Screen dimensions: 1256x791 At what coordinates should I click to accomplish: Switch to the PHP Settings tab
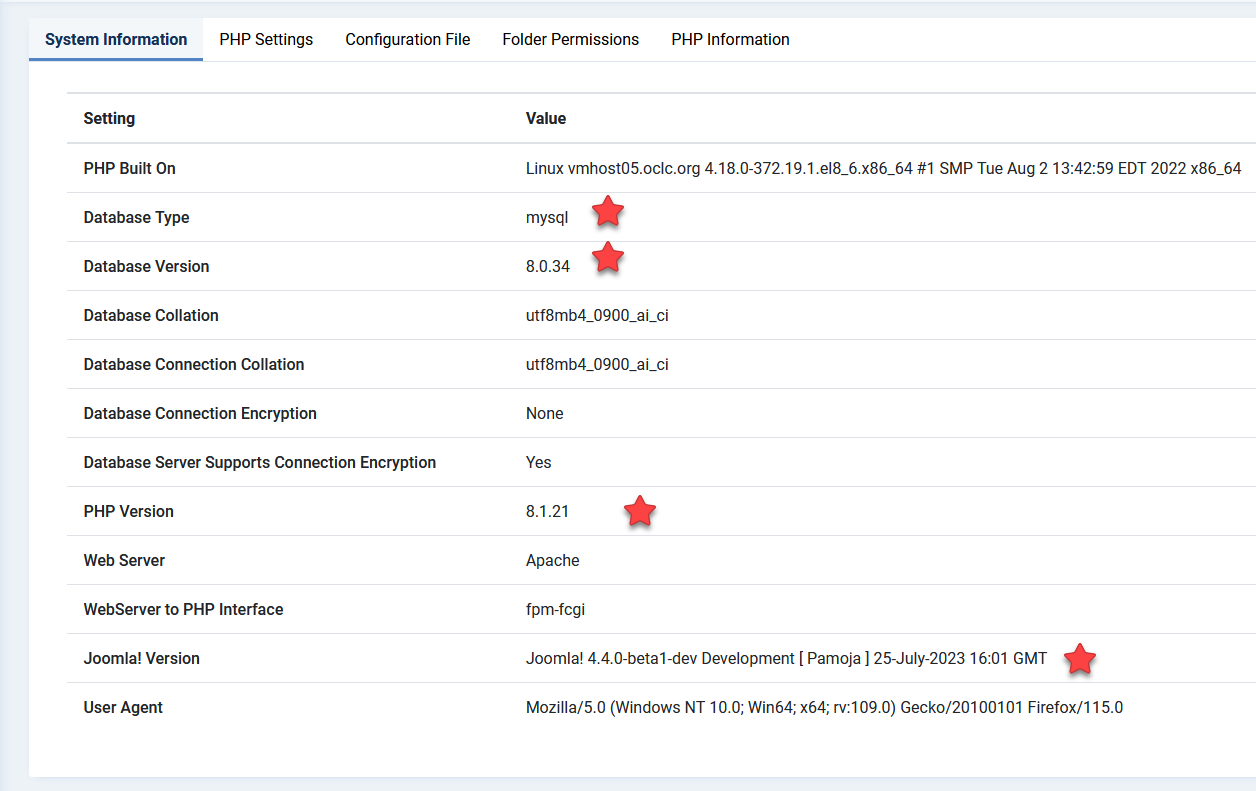click(266, 40)
